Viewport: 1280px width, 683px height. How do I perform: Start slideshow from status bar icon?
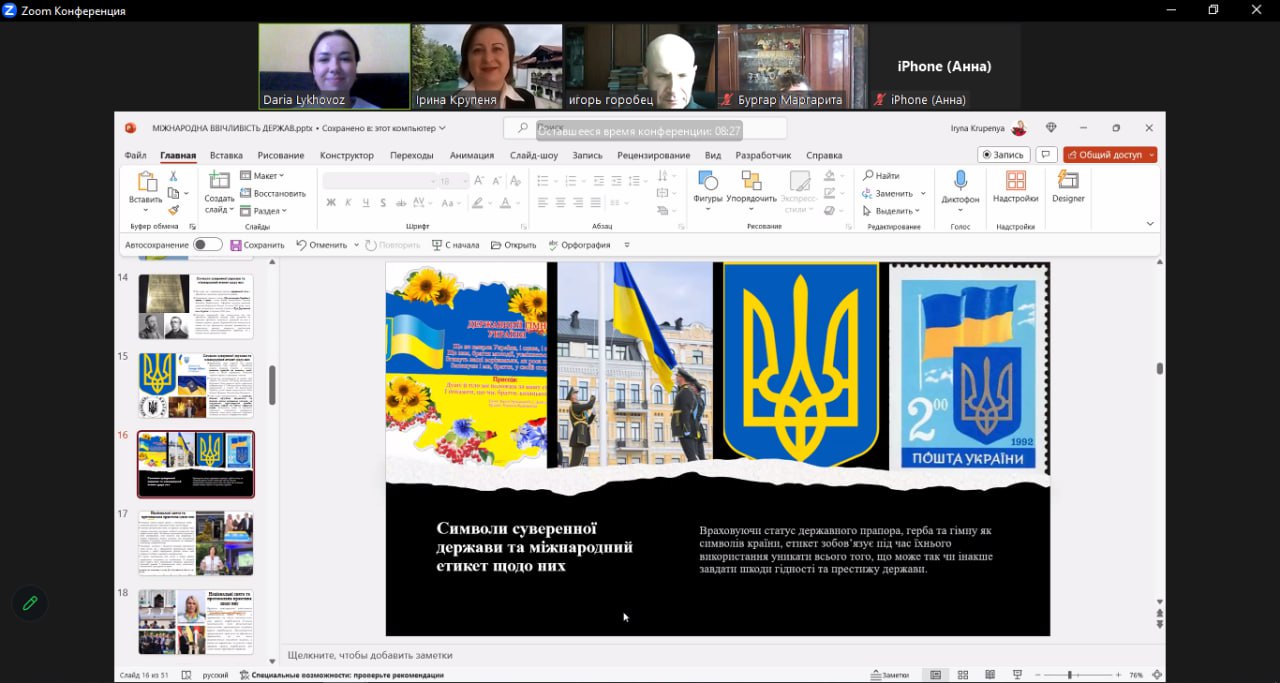[x=1017, y=675]
